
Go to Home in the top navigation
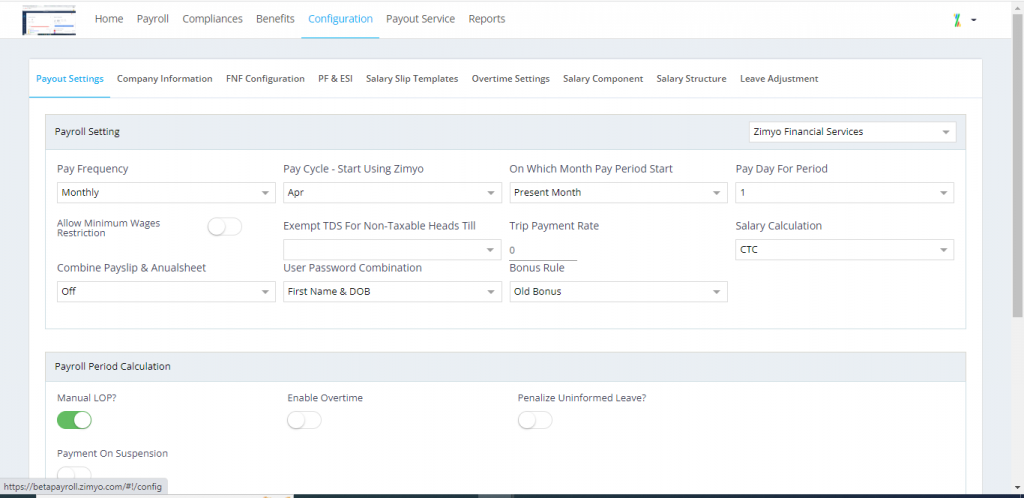click(x=109, y=19)
